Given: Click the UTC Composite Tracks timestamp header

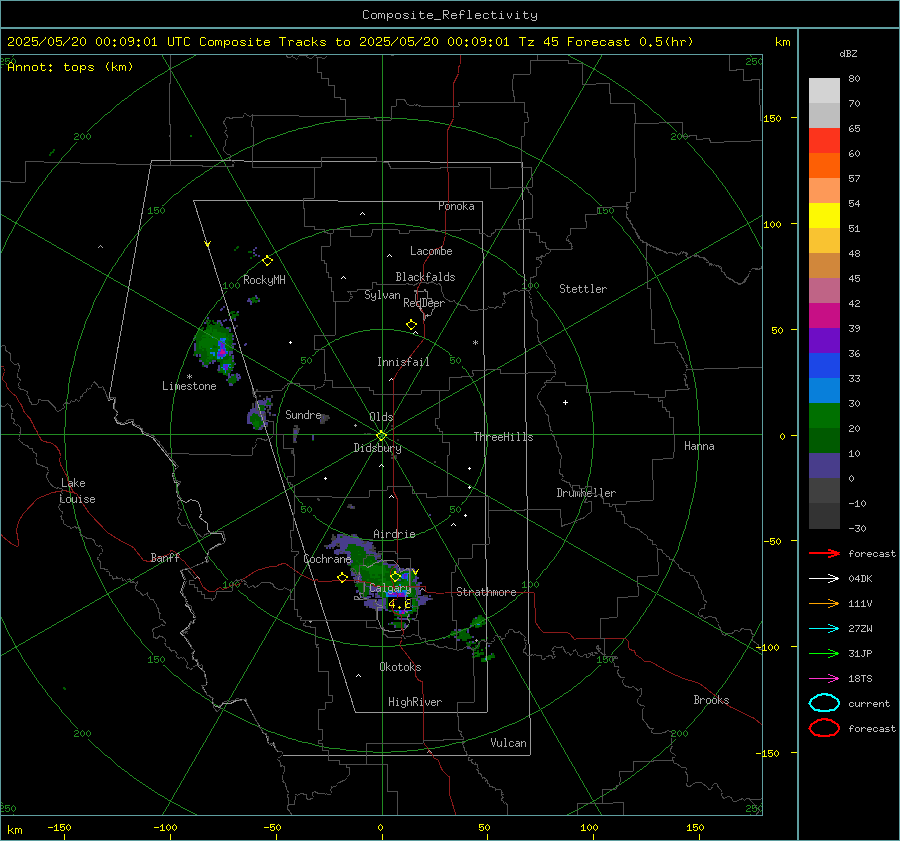Looking at the screenshot, I should click(350, 42).
